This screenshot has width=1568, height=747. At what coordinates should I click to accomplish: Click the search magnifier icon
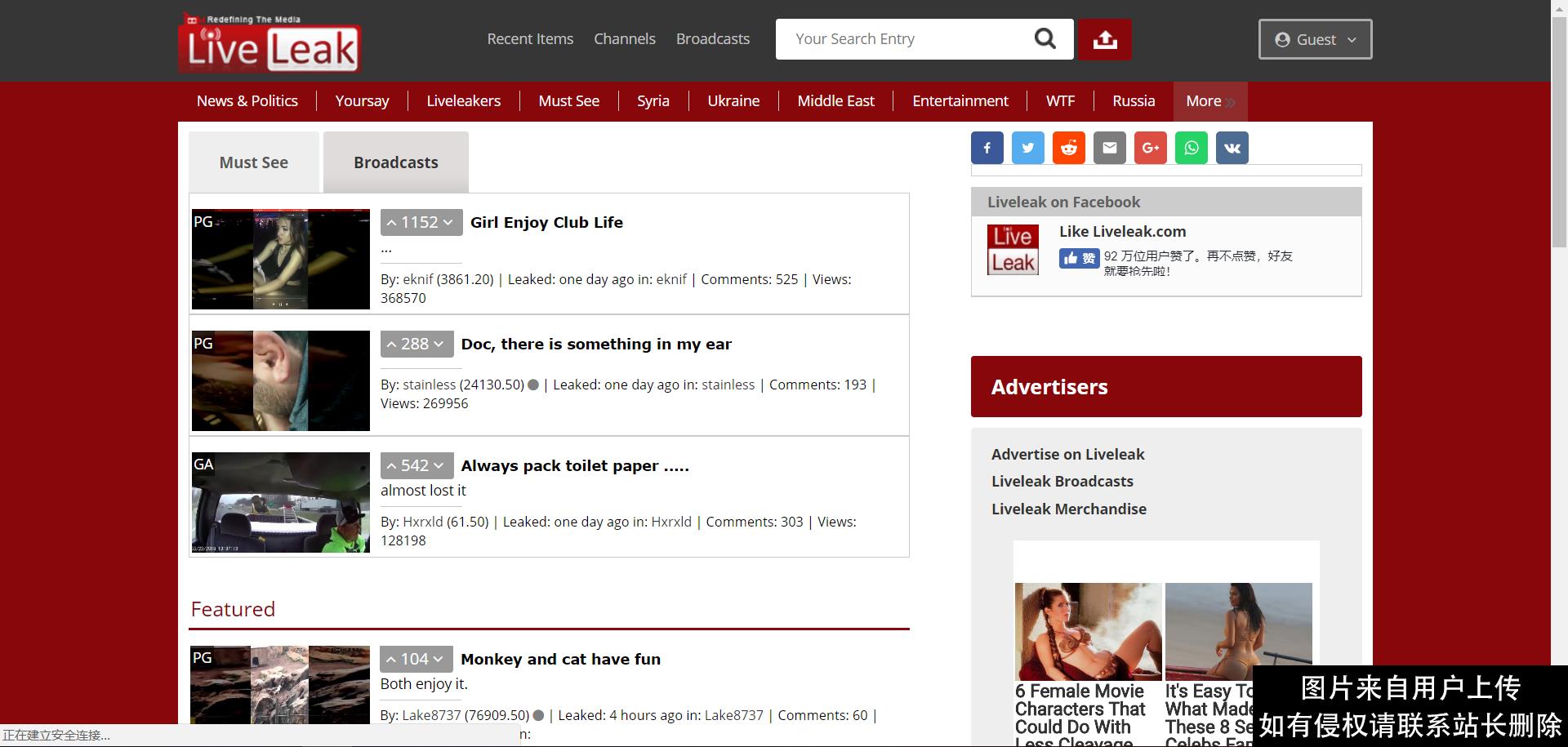(1045, 38)
